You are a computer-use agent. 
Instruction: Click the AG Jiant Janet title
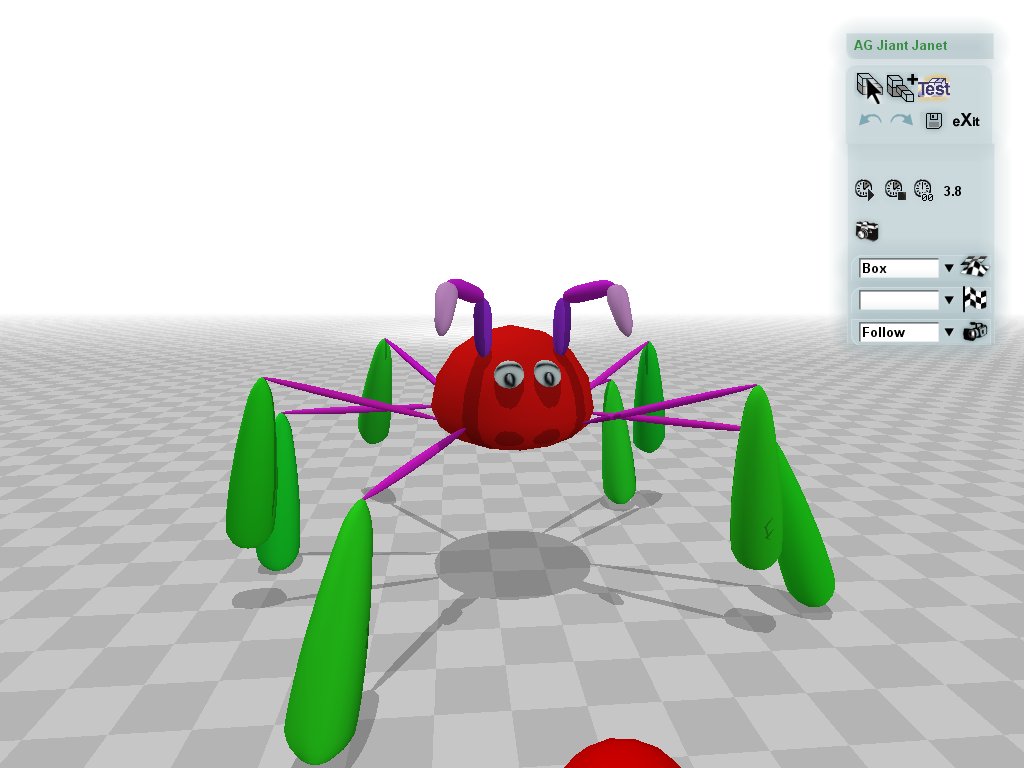coord(900,46)
